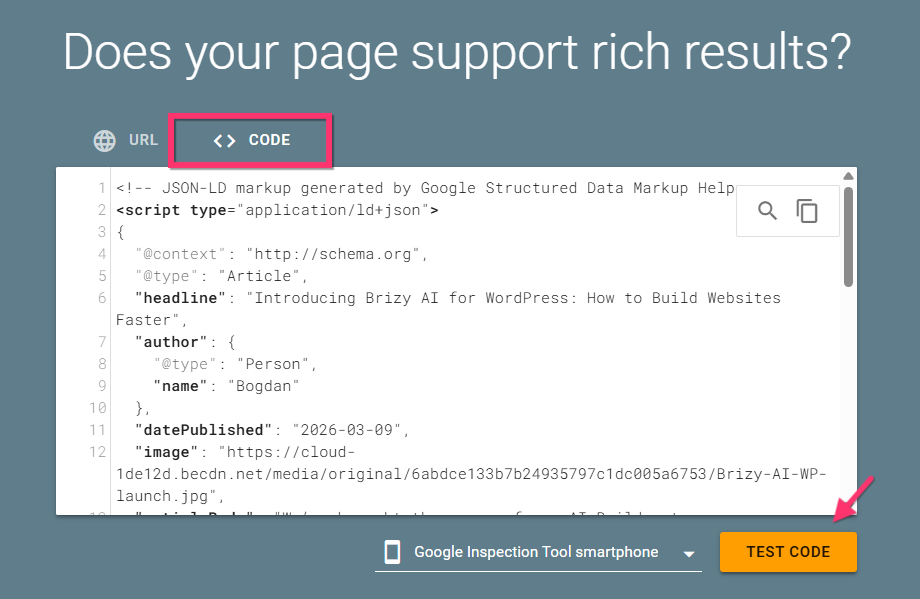
Task: Click "http://schema.org" context value
Action: pyautogui.click(x=333, y=254)
